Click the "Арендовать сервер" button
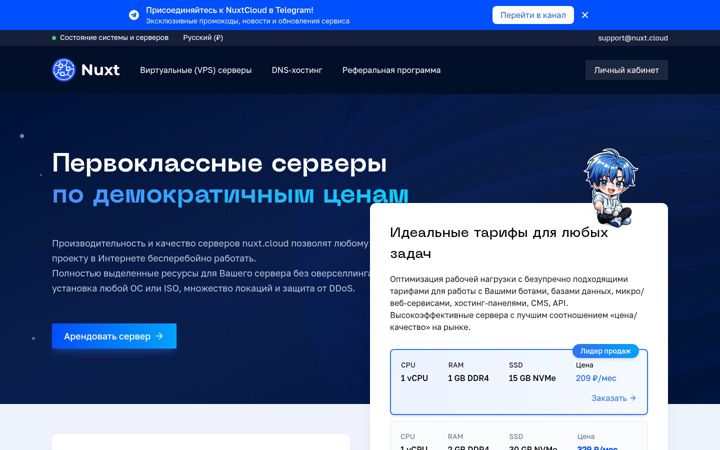The width and height of the screenshot is (720, 450). (114, 336)
